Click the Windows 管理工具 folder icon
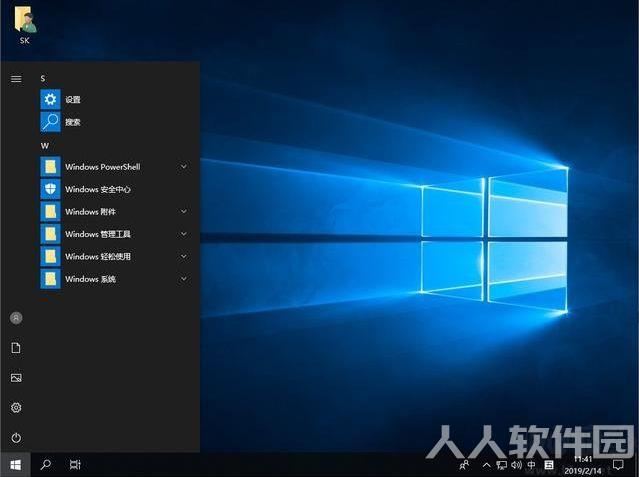 point(51,234)
